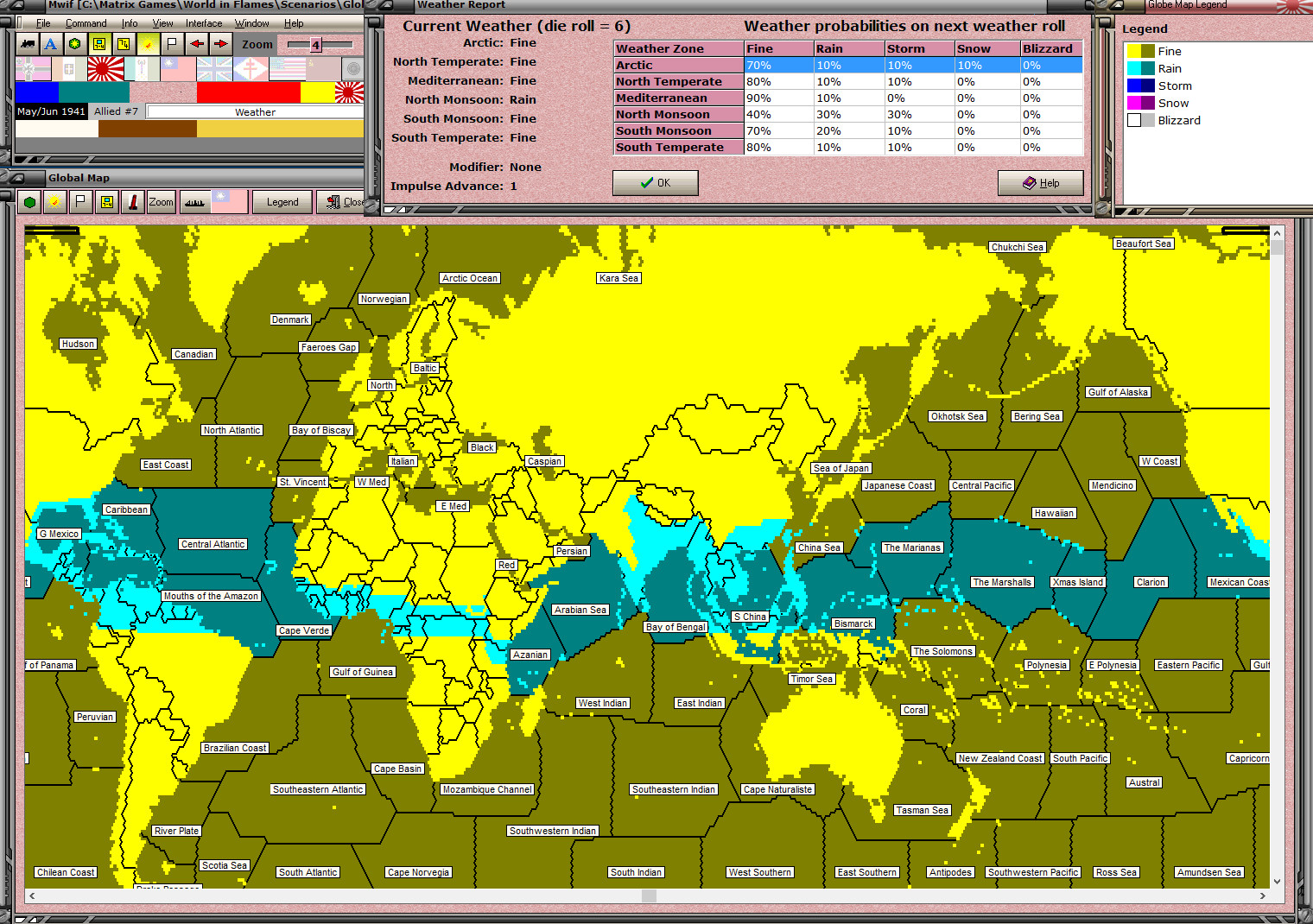The height and width of the screenshot is (924, 1313).
Task: Click the yellow 74 counter toolbar icon
Action: [x=124, y=43]
